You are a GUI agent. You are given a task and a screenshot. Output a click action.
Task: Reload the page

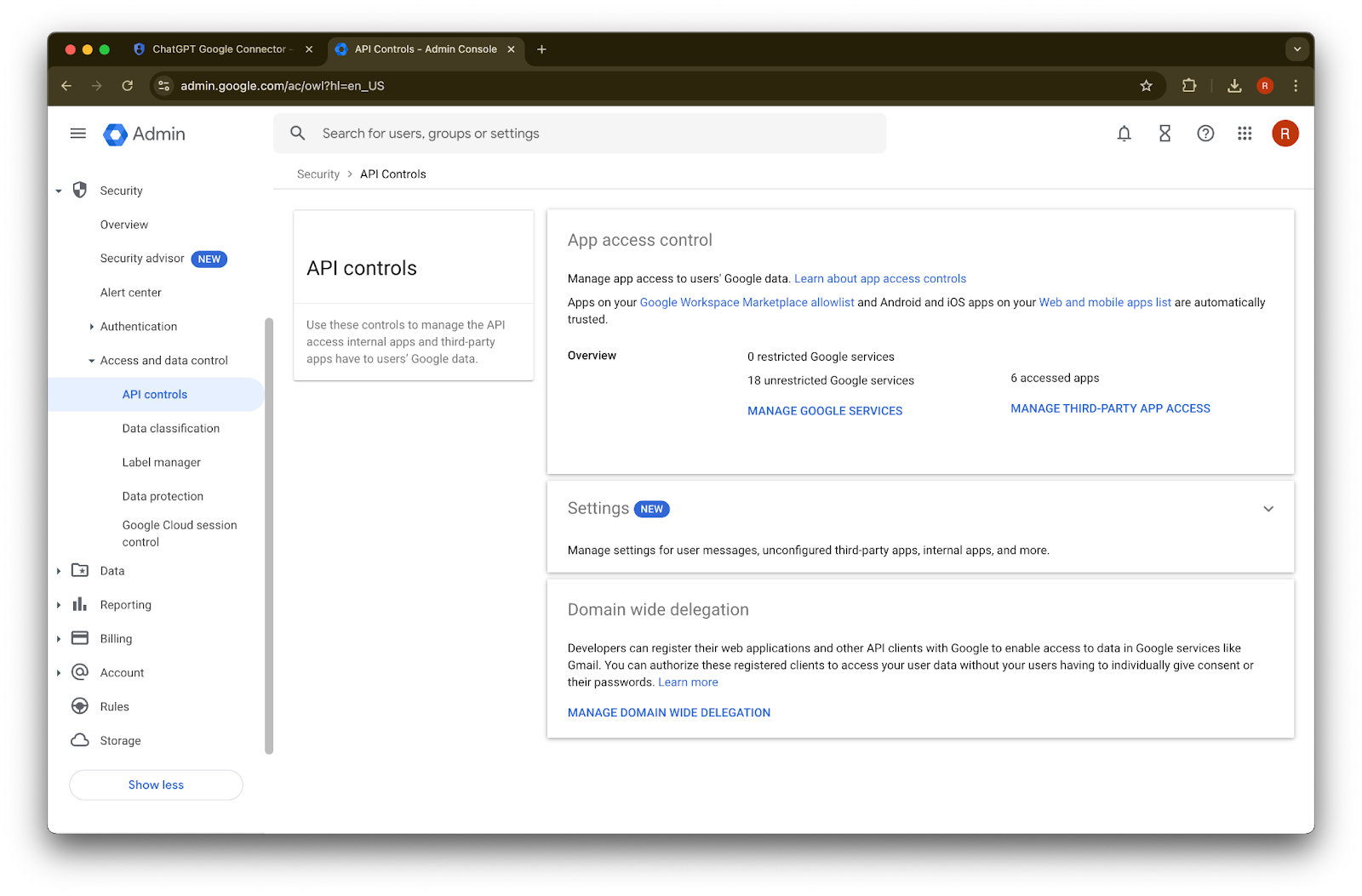(128, 86)
